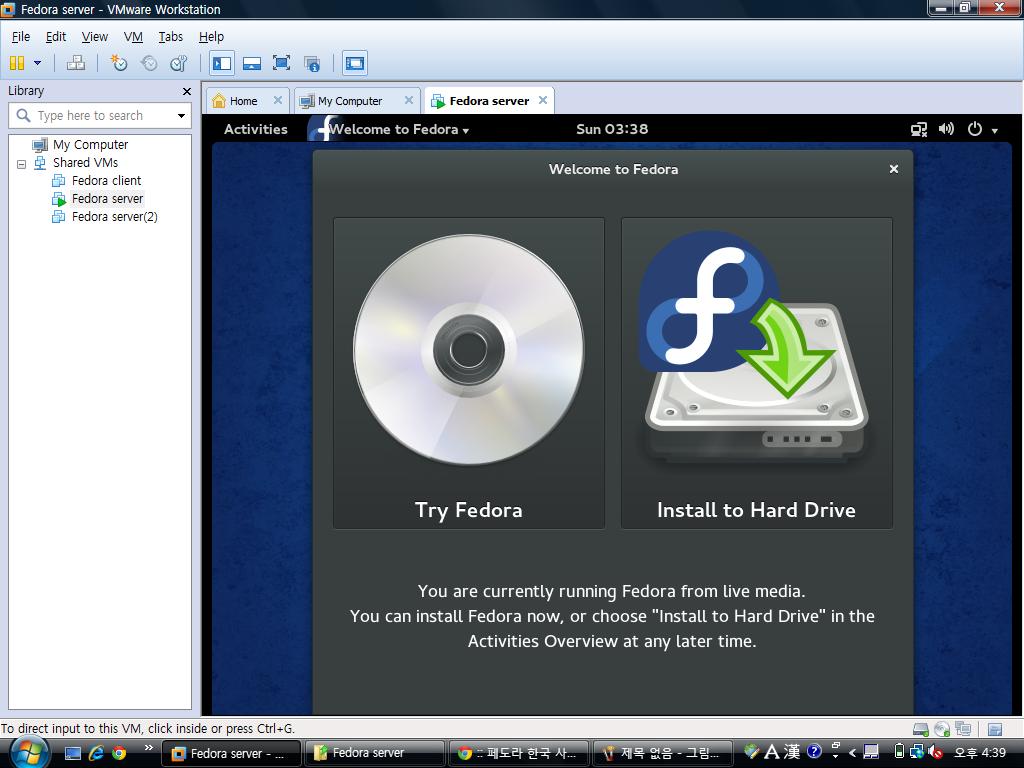Switch to the Home tab
Viewport: 1024px width, 768px height.
tap(243, 101)
